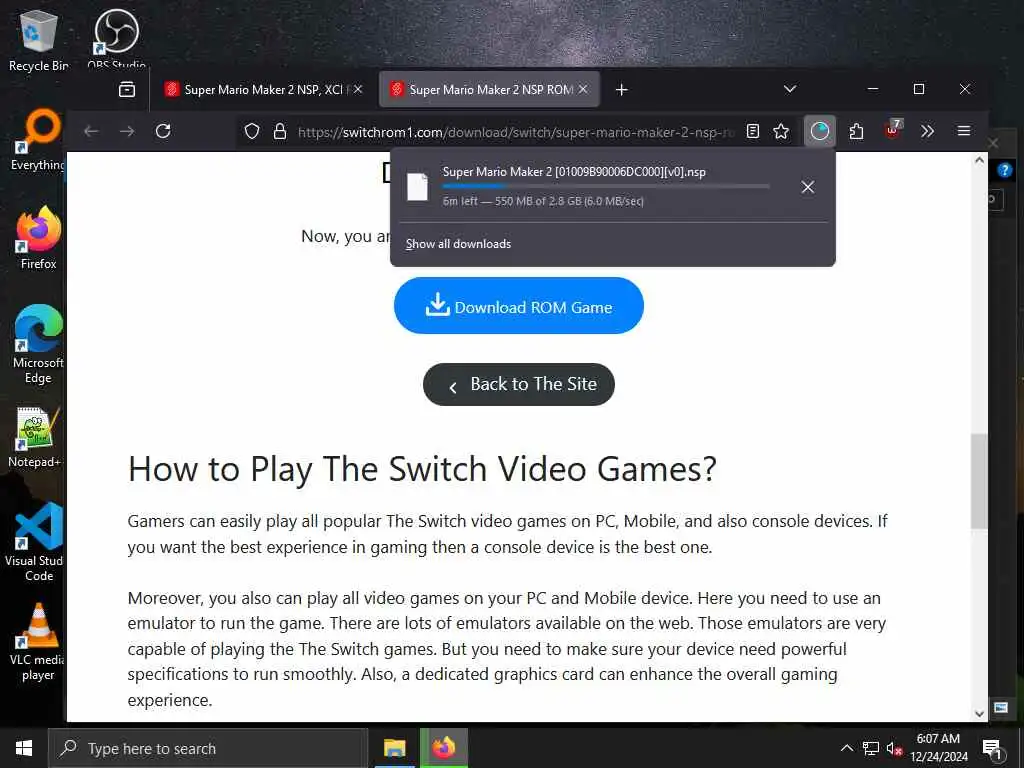The image size is (1024, 768).
Task: Click the blue help question mark icon in background window
Action: pos(1005,170)
